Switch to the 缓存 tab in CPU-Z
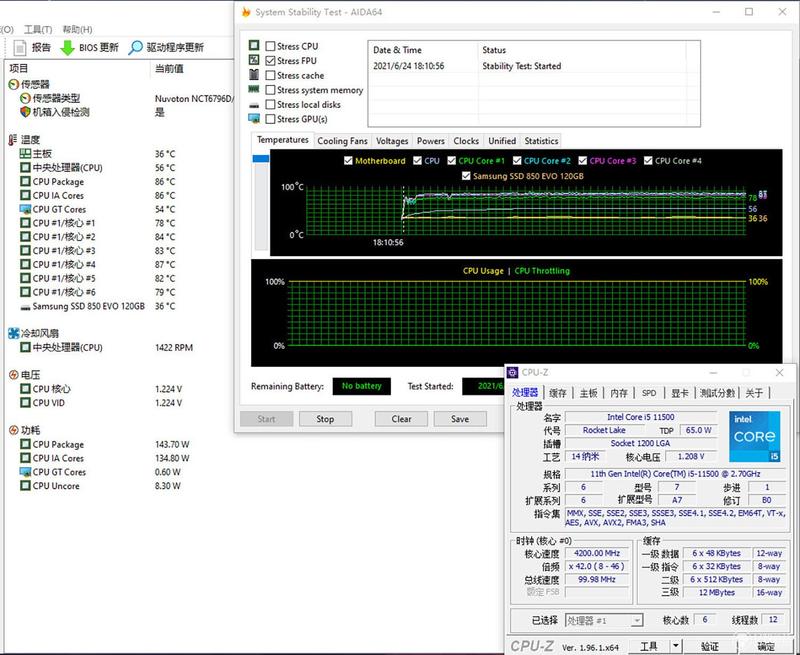This screenshot has height=655, width=800. click(558, 393)
